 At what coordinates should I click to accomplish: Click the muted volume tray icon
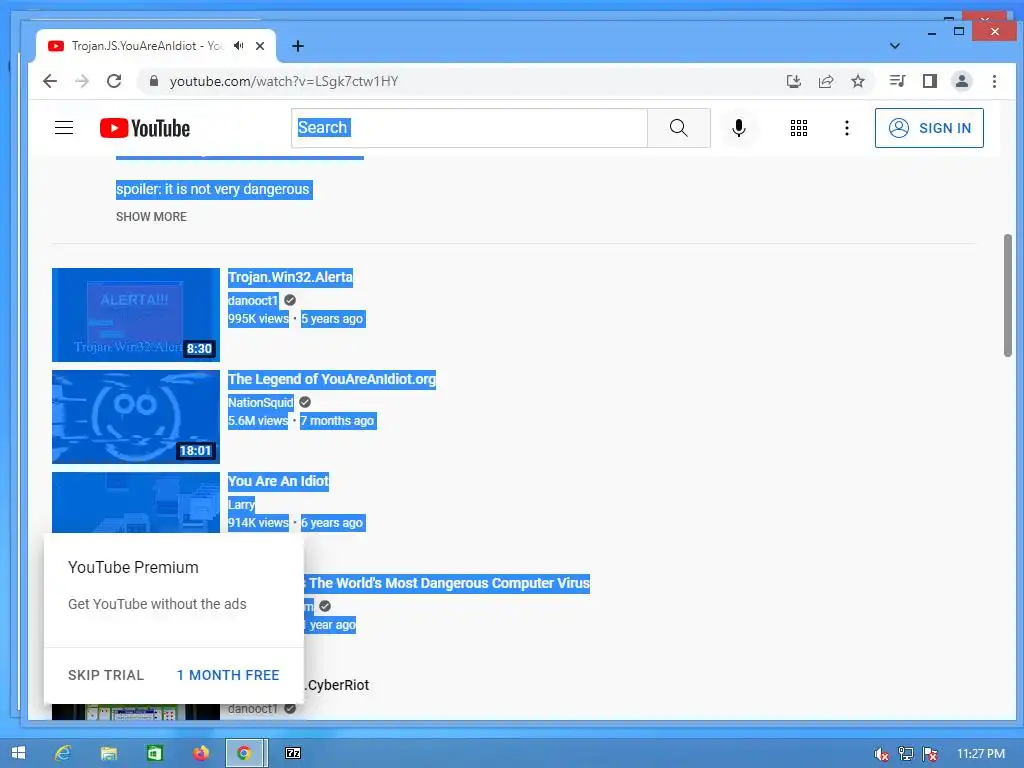coord(881,754)
